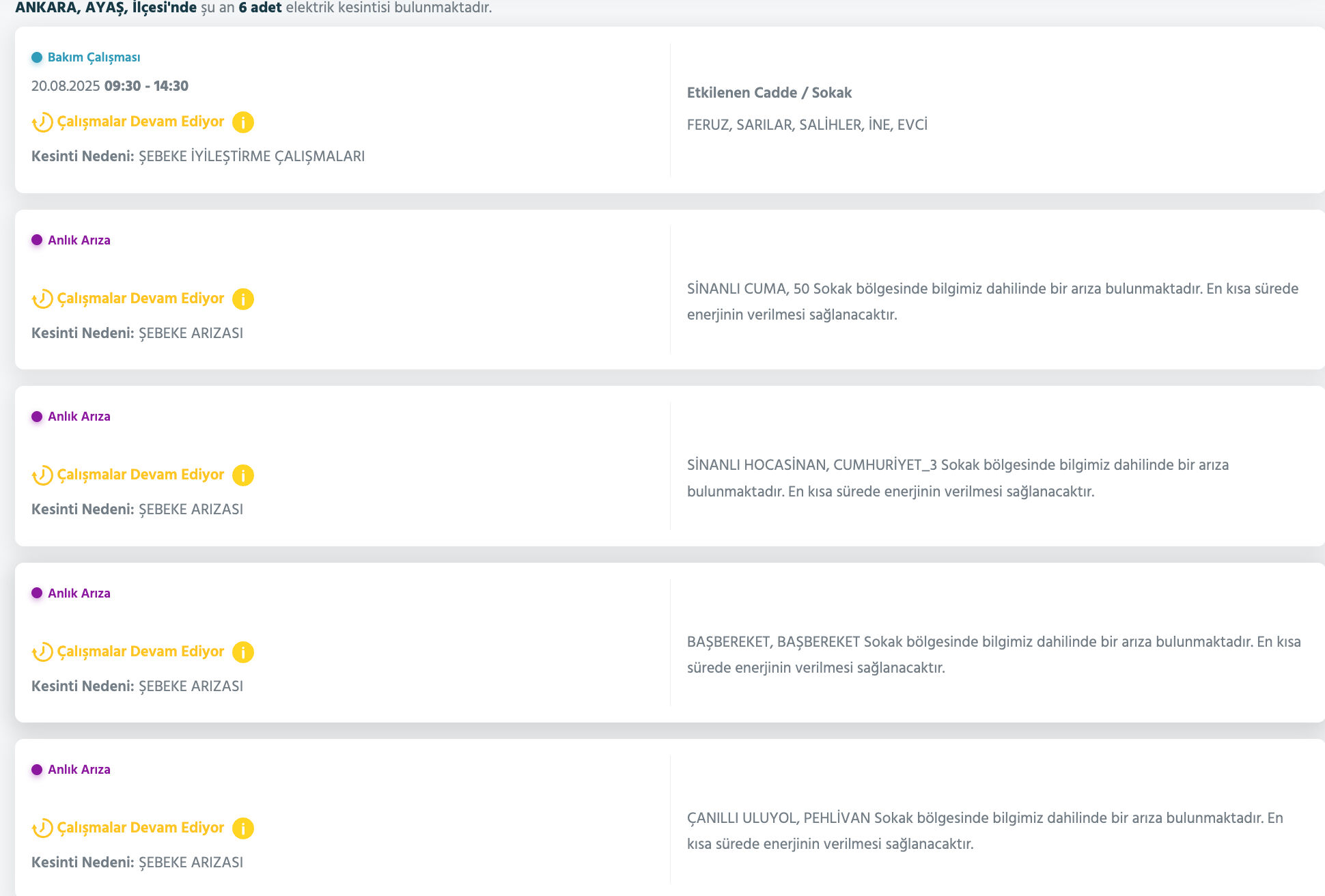Click clock icon in SİNANLI HOCASİNAN card
Viewport: 1325px width, 896px height.
tap(42, 475)
